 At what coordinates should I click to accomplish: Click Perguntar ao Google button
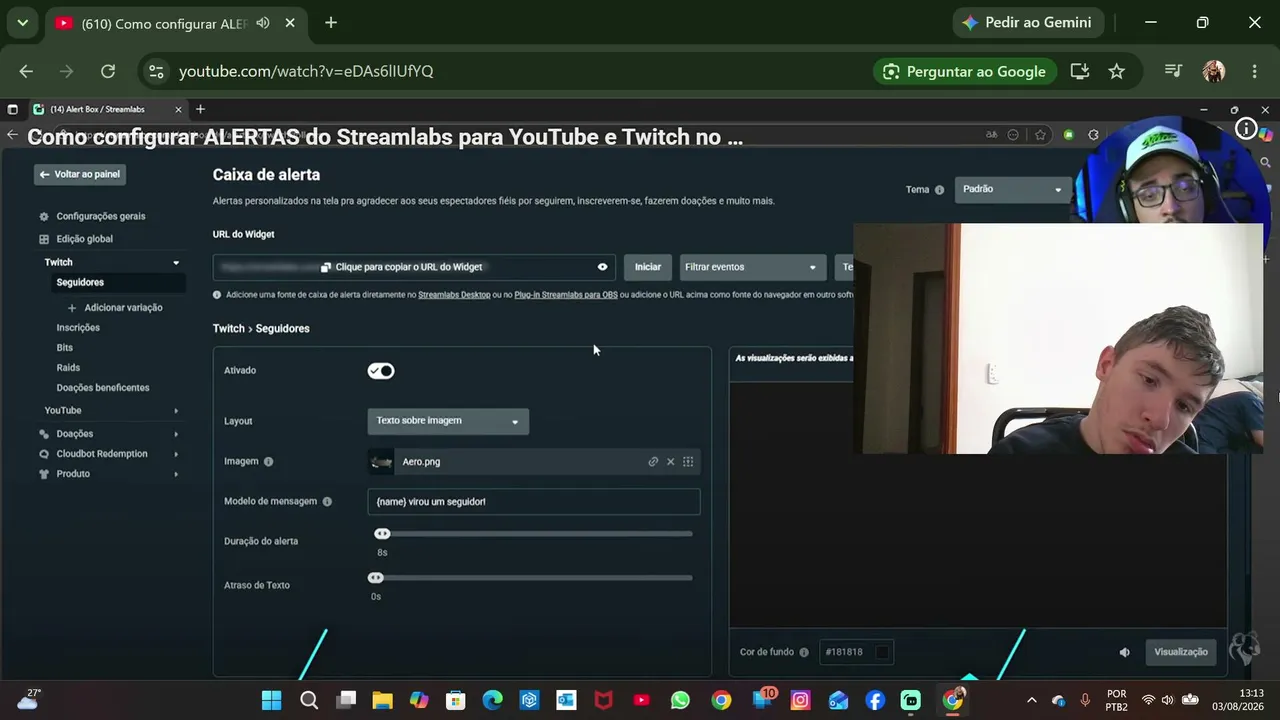pos(965,71)
